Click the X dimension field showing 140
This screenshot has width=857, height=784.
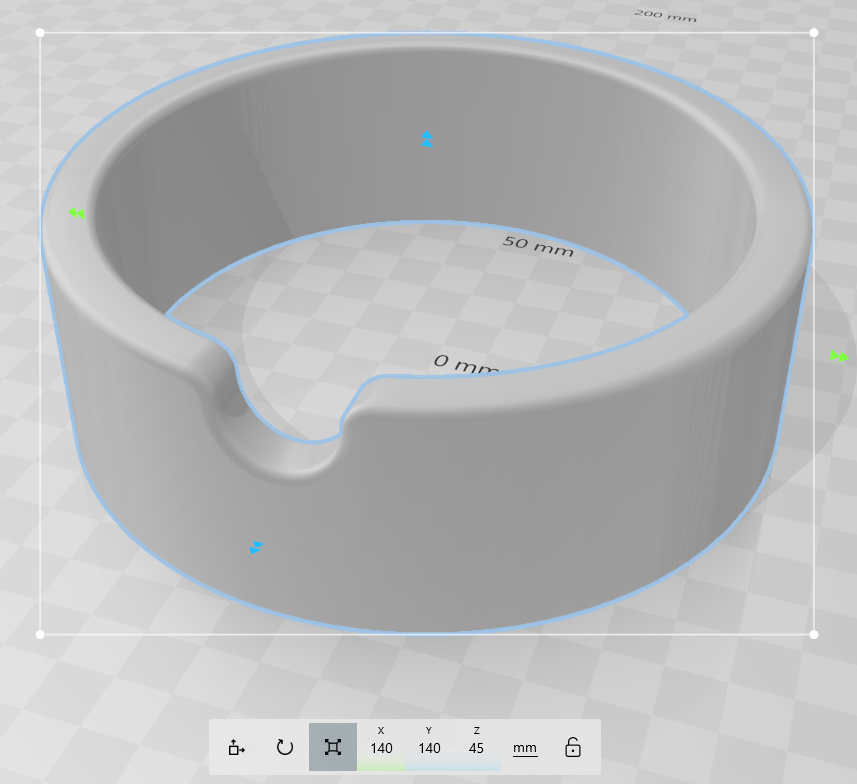[381, 747]
